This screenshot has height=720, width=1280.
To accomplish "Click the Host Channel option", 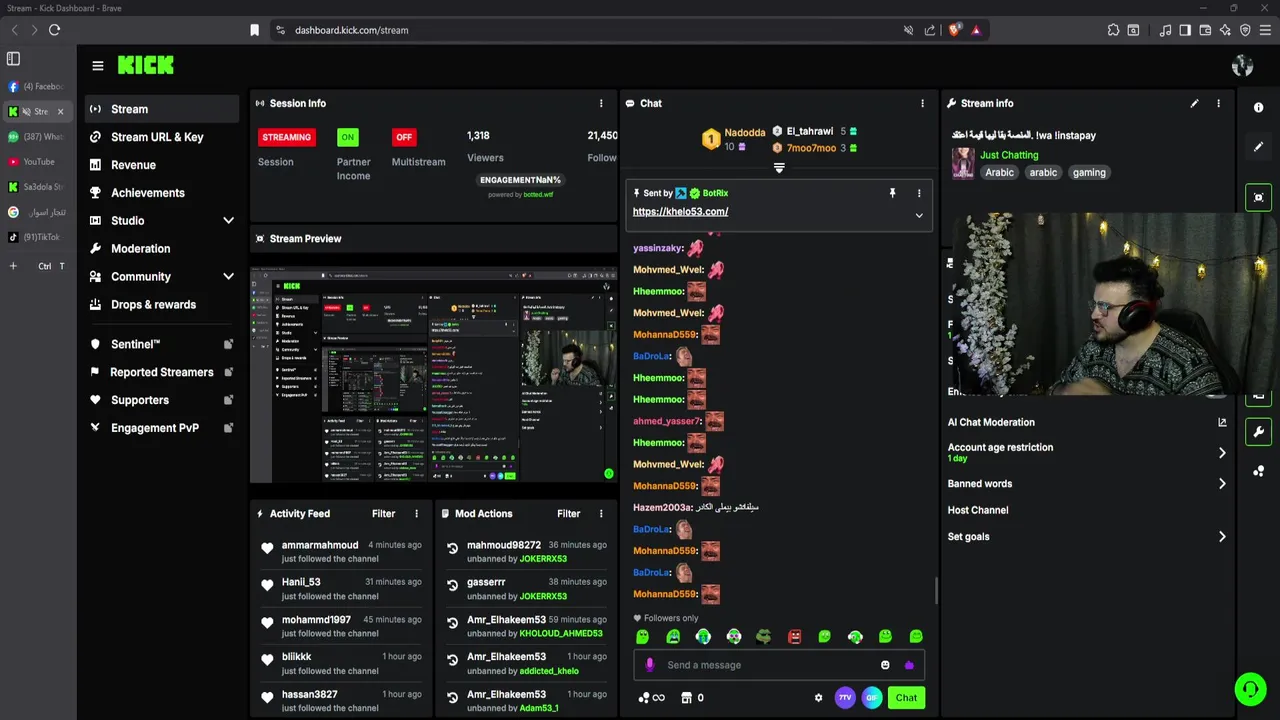I will (978, 510).
